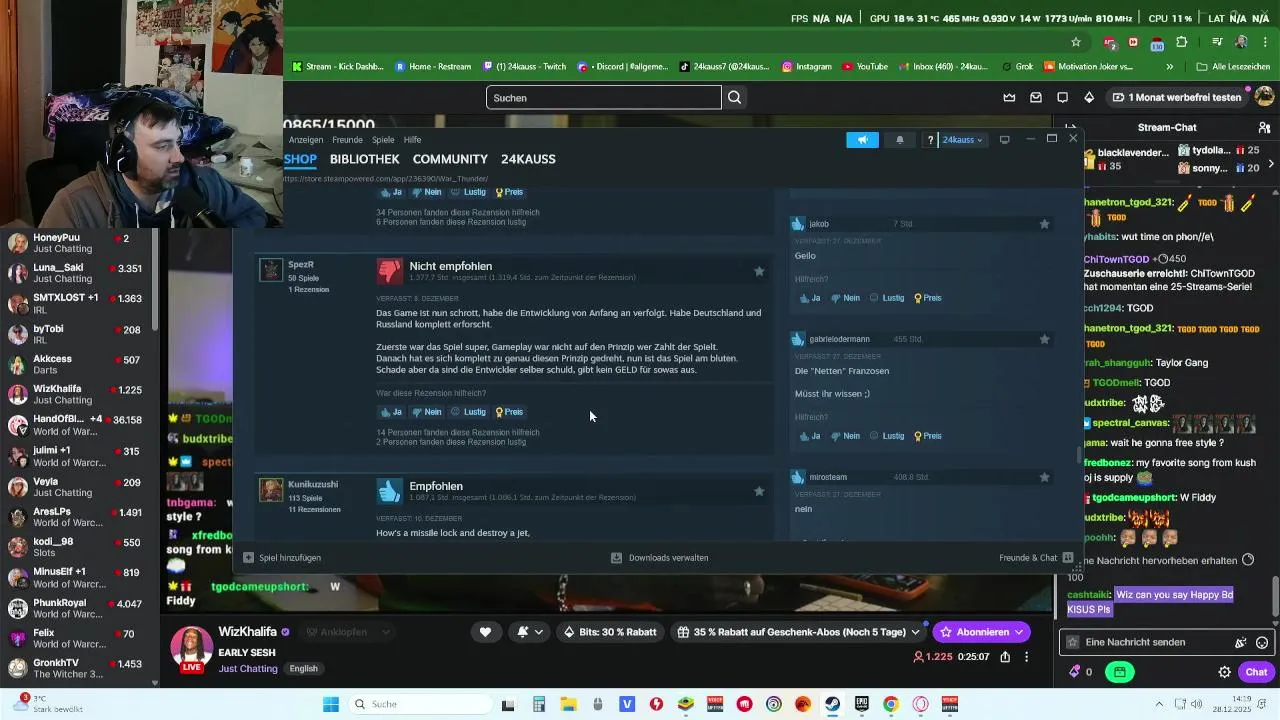Click star icon on SpezR's review
Screen dimensions: 1280x720
[759, 271]
